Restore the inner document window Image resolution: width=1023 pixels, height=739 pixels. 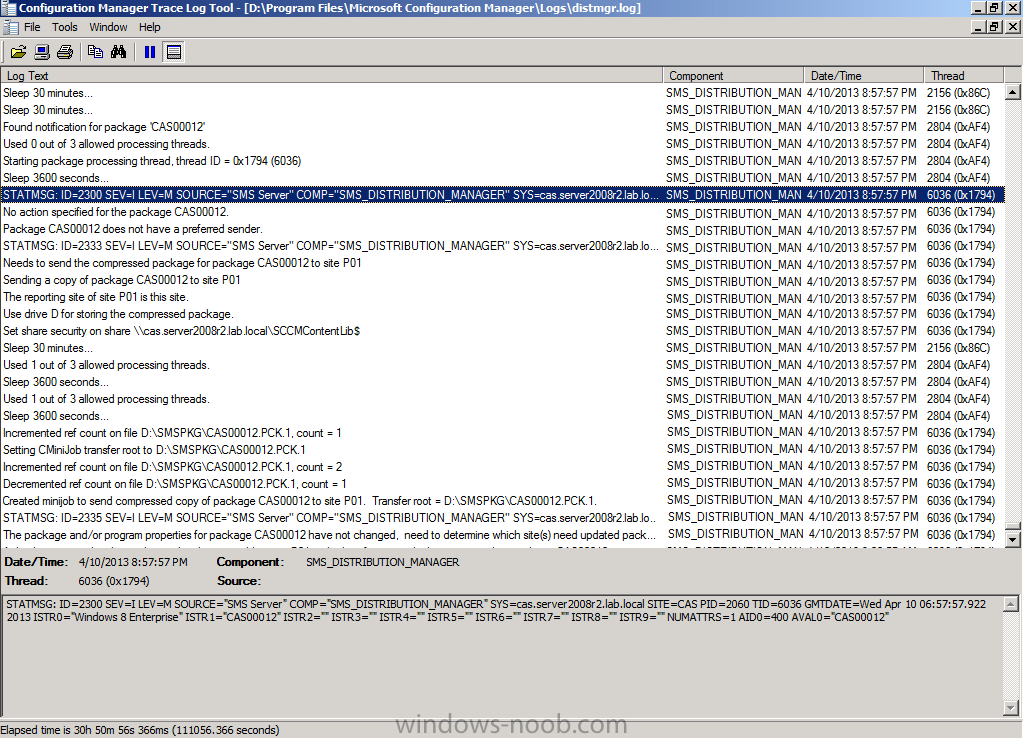pyautogui.click(x=994, y=27)
